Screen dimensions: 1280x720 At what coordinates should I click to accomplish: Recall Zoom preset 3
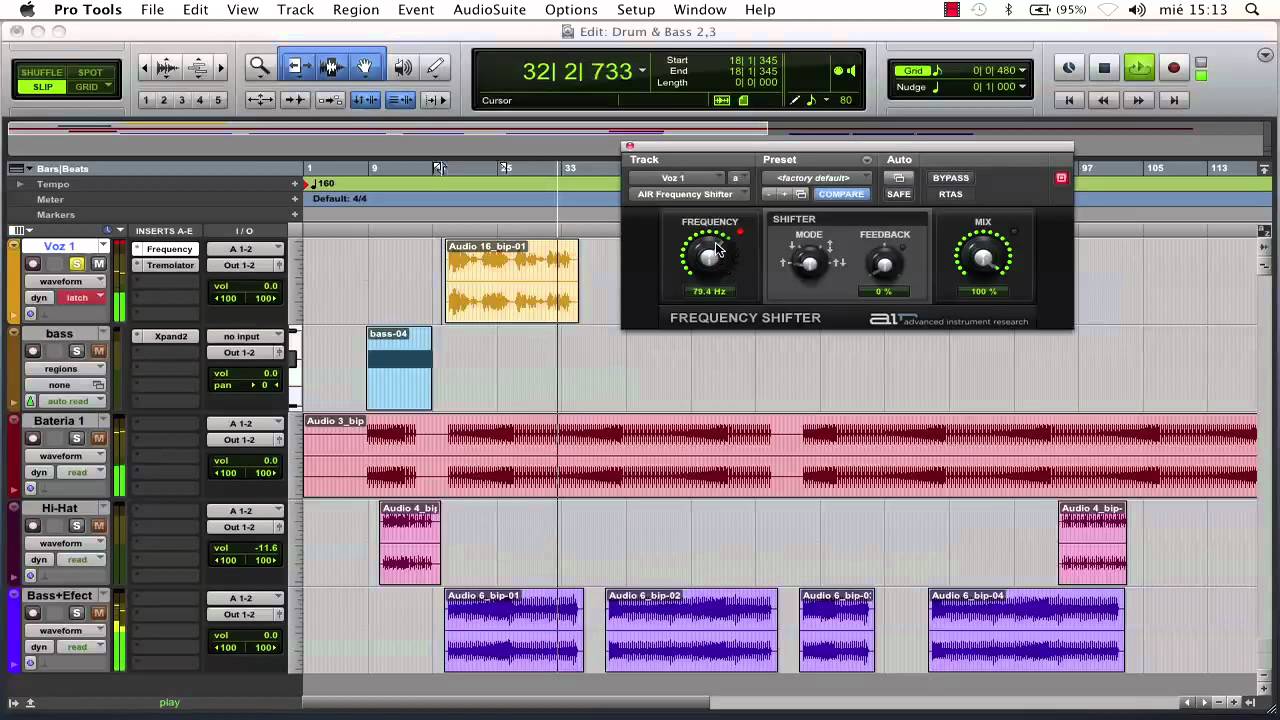click(x=181, y=100)
